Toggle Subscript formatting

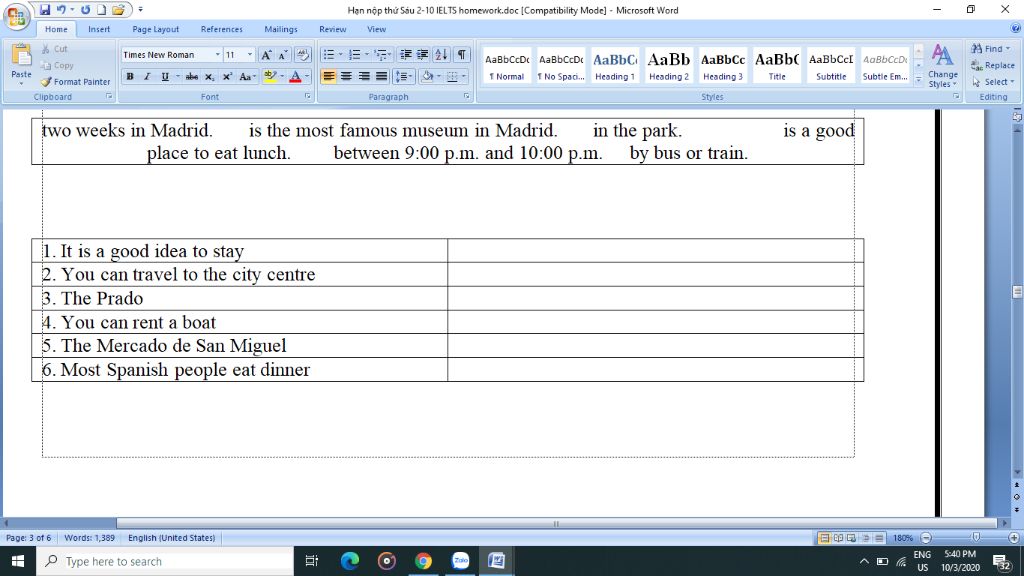click(x=209, y=76)
